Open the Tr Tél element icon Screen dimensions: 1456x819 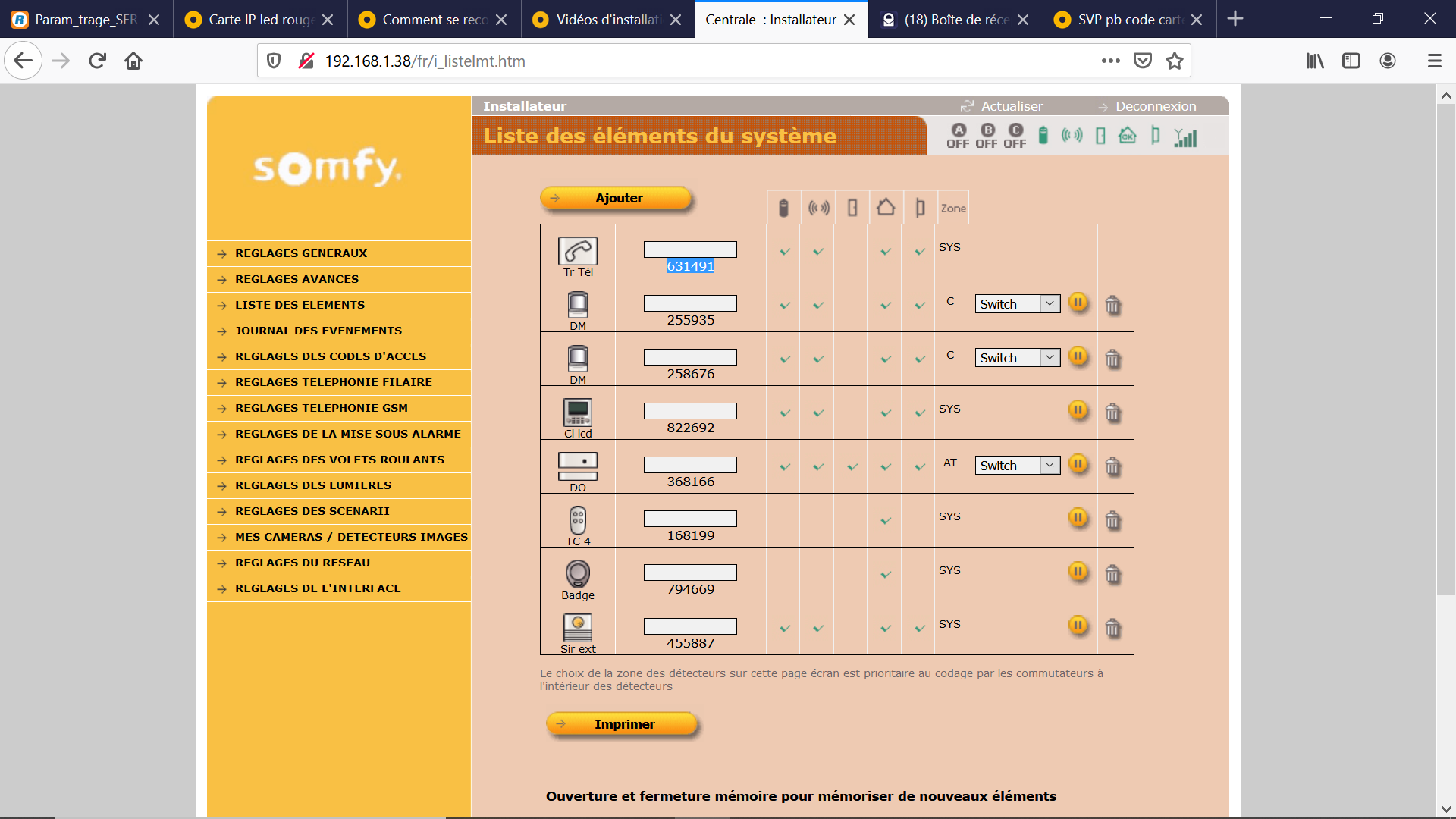578,251
